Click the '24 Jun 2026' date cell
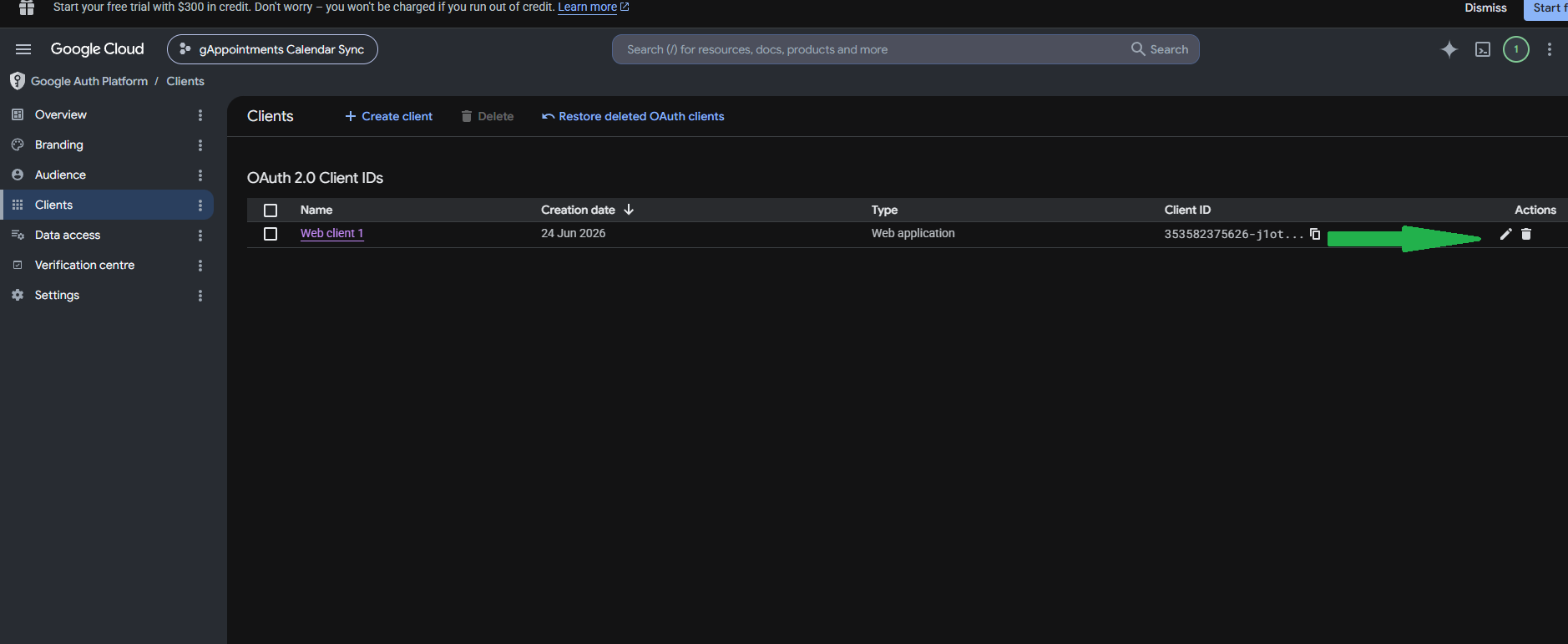1568x644 pixels. 573,233
